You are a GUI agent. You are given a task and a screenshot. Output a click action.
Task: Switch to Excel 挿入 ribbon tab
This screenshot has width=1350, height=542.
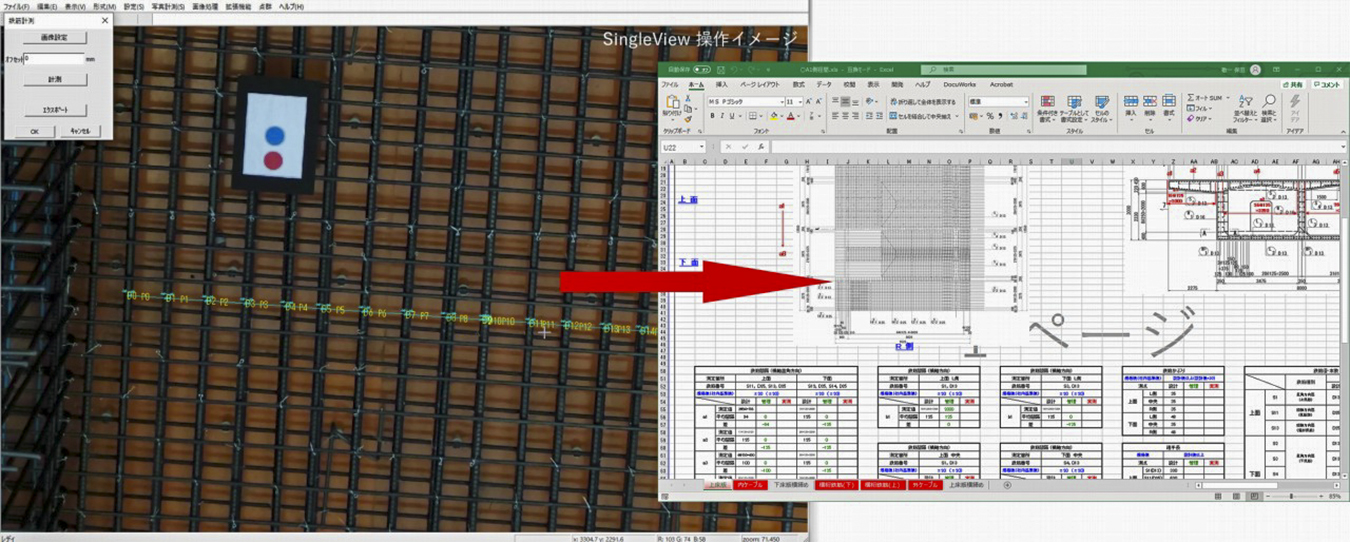(722, 85)
